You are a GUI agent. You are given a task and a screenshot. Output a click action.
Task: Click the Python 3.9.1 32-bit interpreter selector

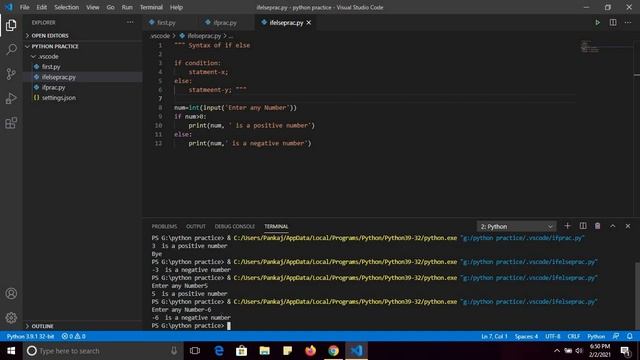coord(30,336)
